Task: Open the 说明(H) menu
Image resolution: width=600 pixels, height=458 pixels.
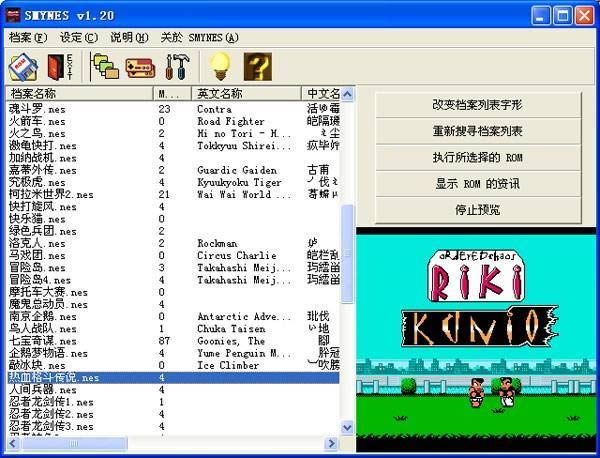Action: (x=129, y=37)
